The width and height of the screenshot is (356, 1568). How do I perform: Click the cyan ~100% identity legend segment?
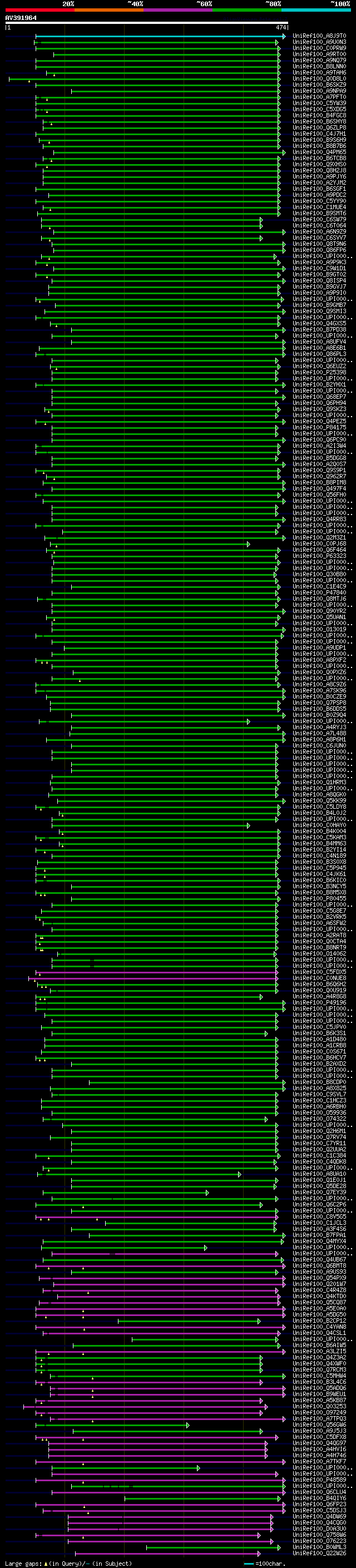click(x=316, y=10)
